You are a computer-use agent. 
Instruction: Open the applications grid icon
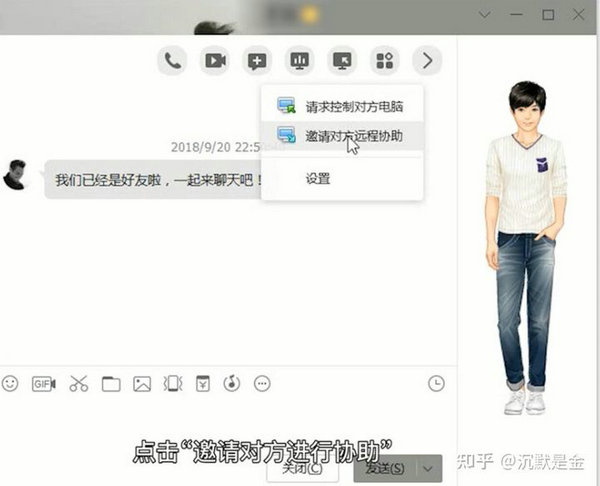click(384, 61)
